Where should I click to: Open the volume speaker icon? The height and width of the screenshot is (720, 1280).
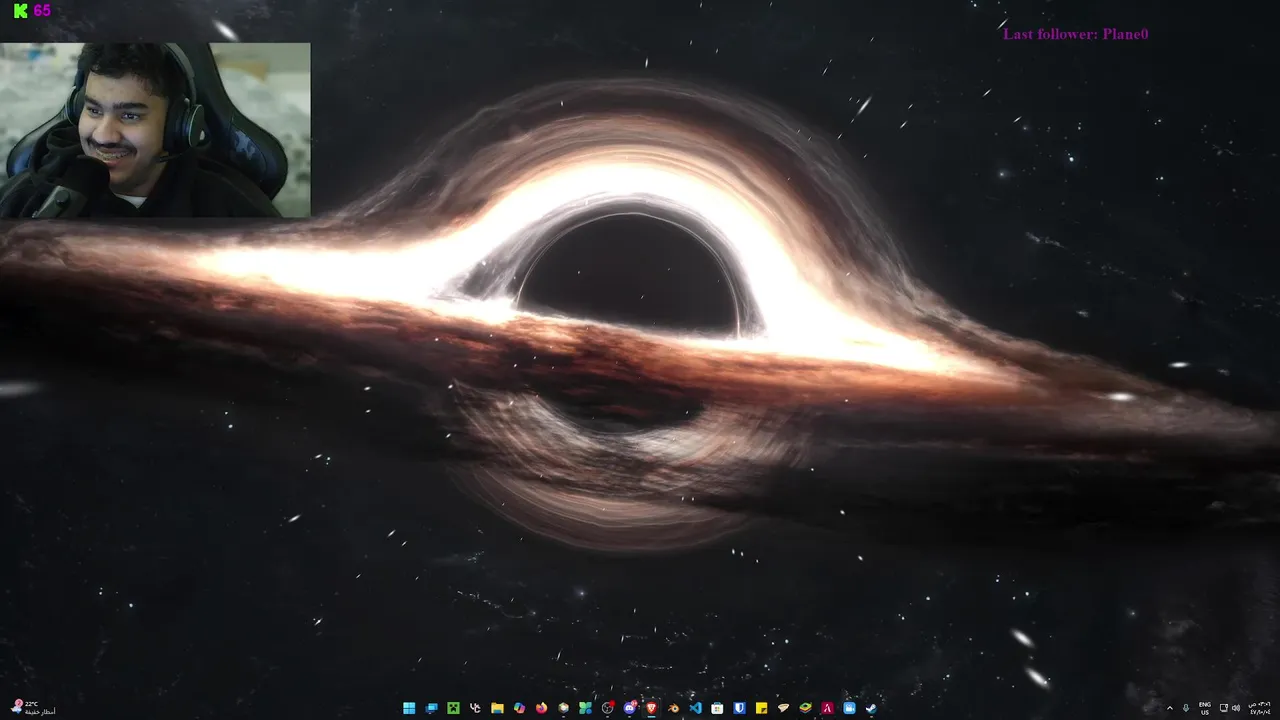click(x=1236, y=708)
